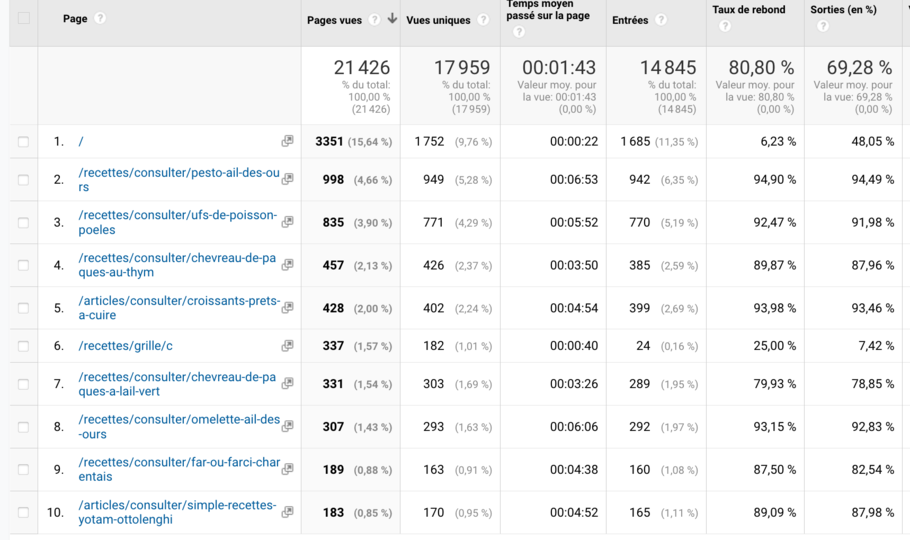Select checkbox for chevreau-de-paques-au-thym row
The width and height of the screenshot is (910, 540).
(23, 266)
